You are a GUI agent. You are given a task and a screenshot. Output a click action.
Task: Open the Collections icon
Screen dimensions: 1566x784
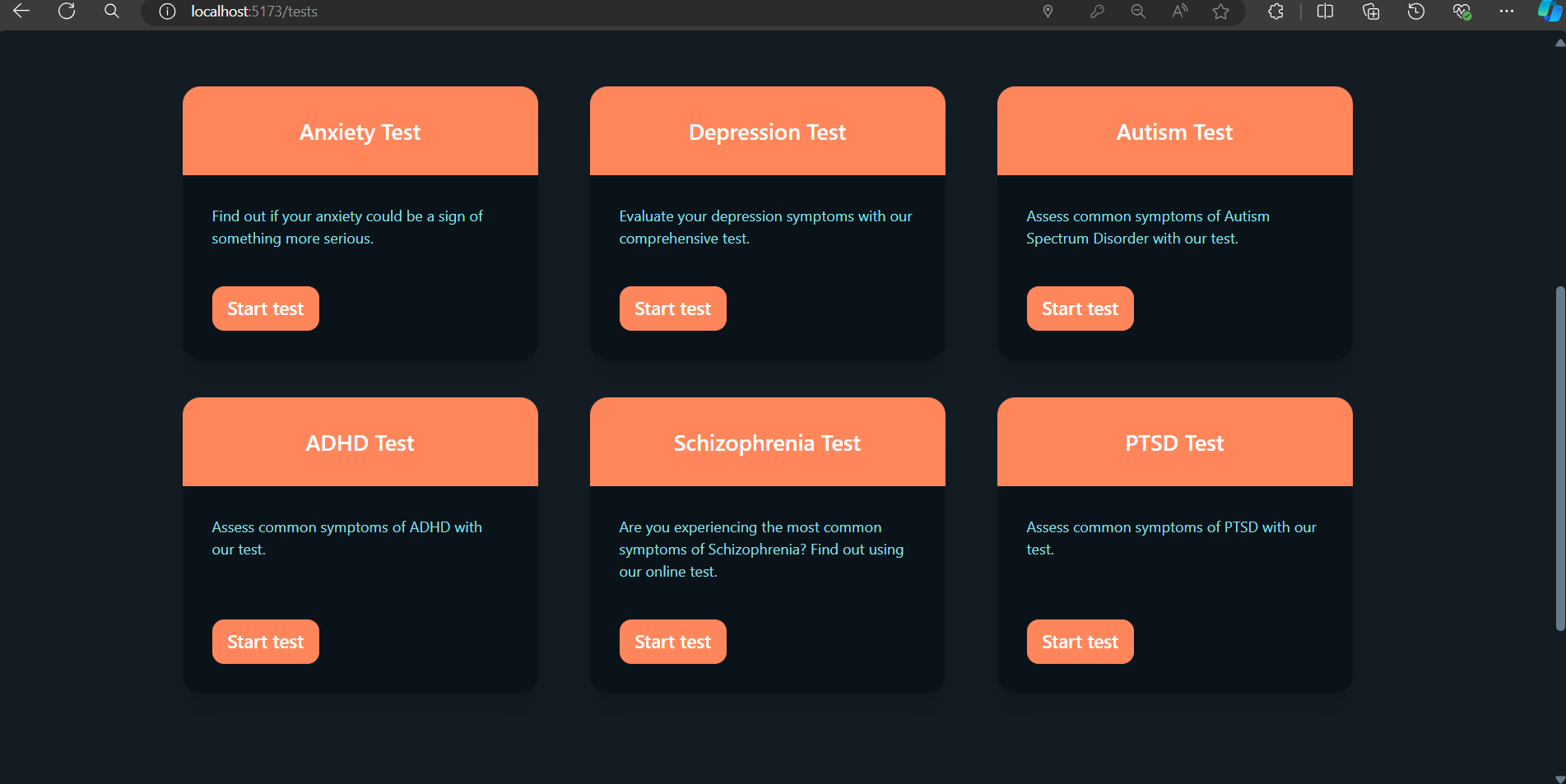(x=1371, y=12)
